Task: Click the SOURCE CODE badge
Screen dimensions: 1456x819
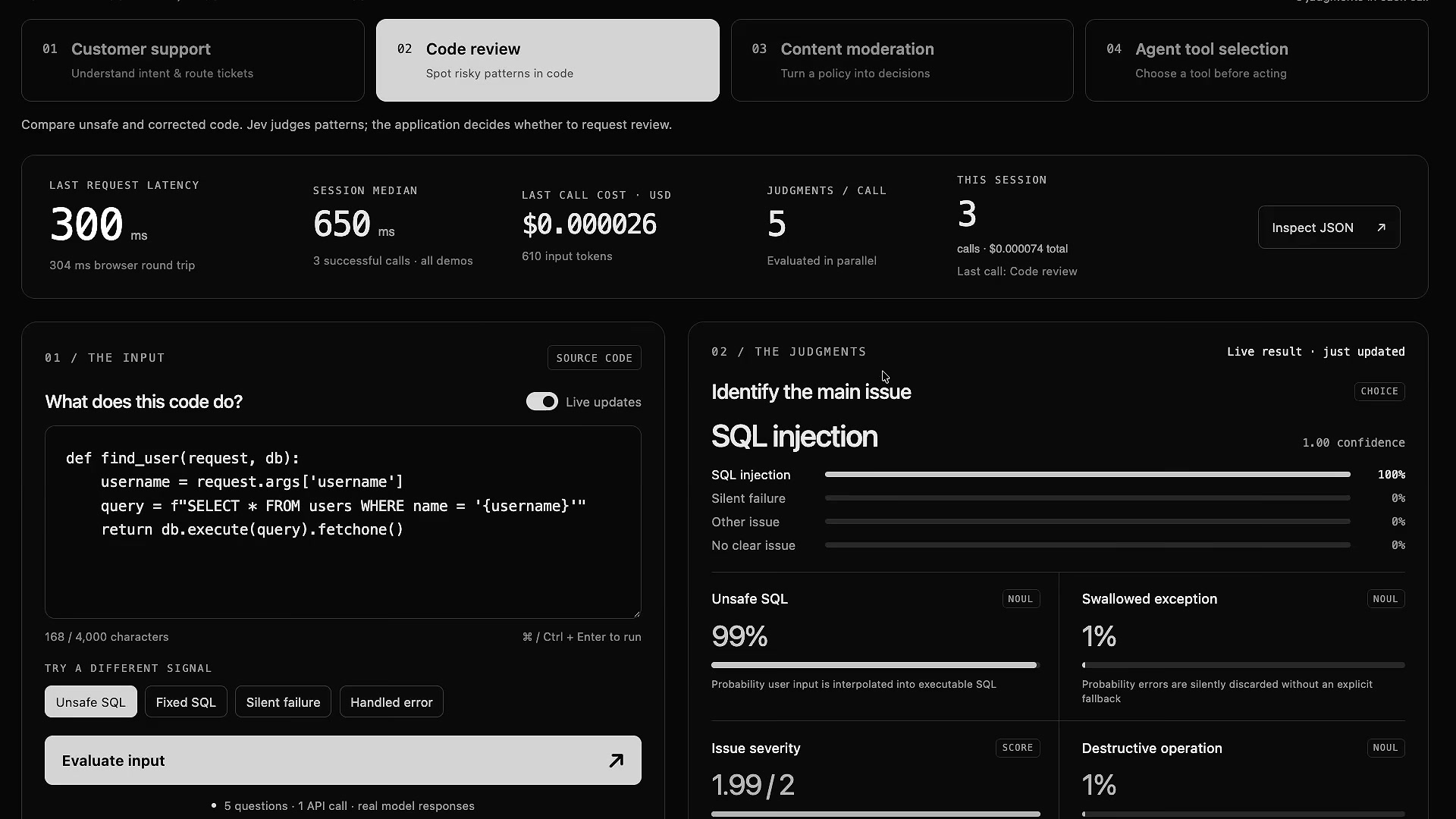Action: [x=595, y=358]
